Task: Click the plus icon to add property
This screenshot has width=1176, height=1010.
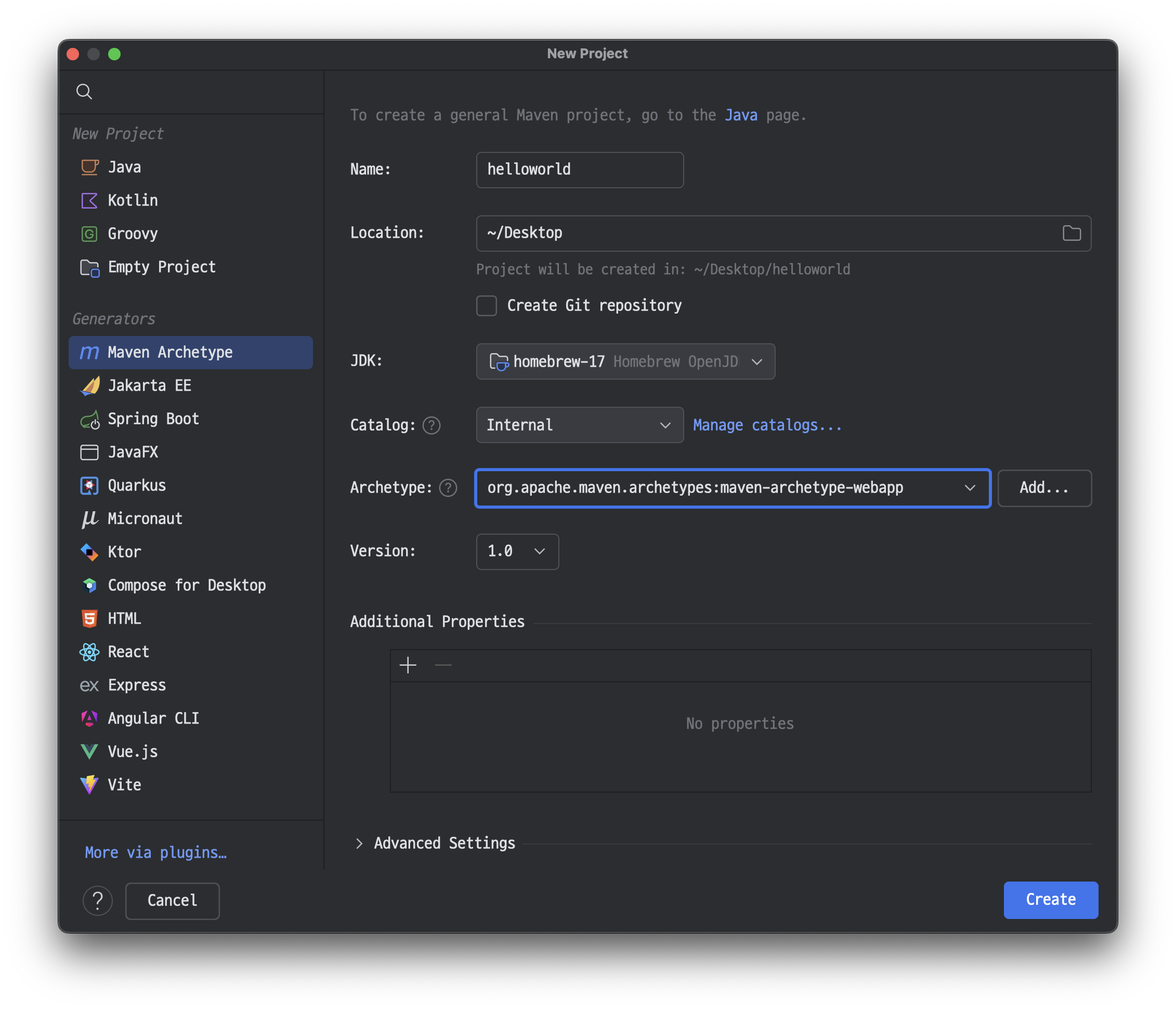Action: click(408, 665)
